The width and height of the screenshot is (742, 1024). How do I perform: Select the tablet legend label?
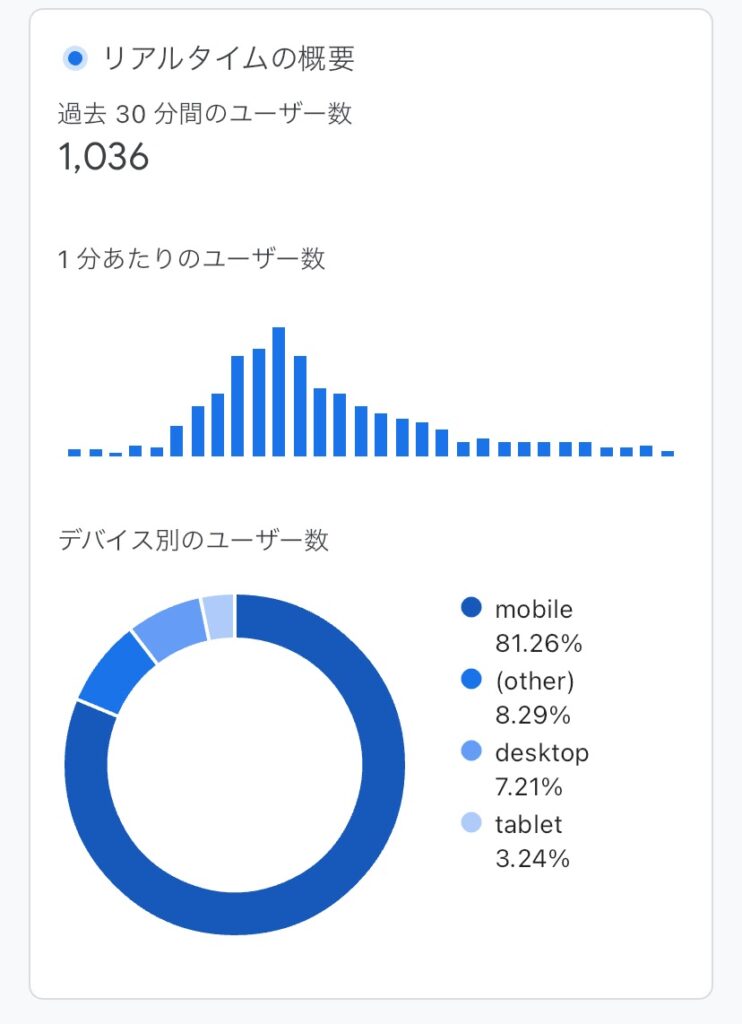tap(528, 824)
